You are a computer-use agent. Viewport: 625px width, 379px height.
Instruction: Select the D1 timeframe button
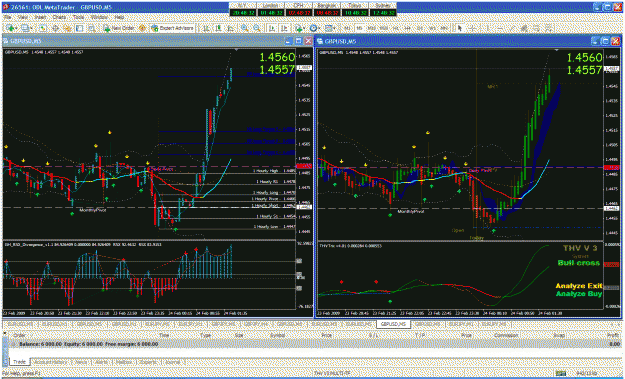pos(420,28)
